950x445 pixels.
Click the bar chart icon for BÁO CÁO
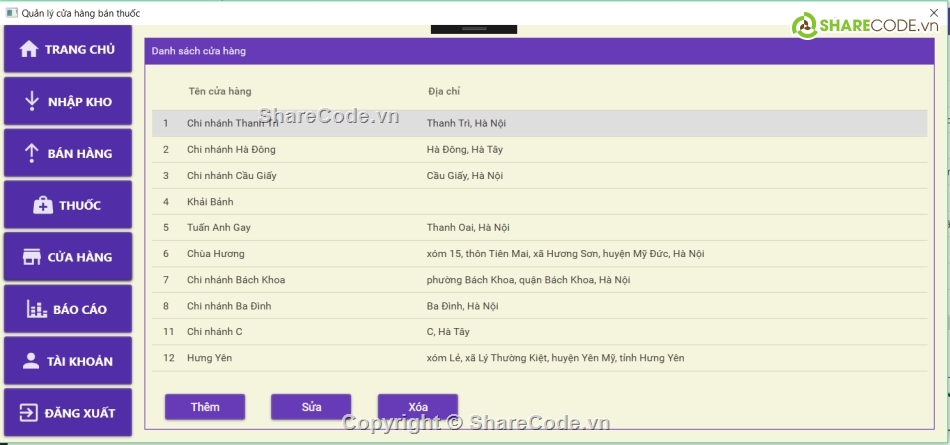(x=37, y=309)
